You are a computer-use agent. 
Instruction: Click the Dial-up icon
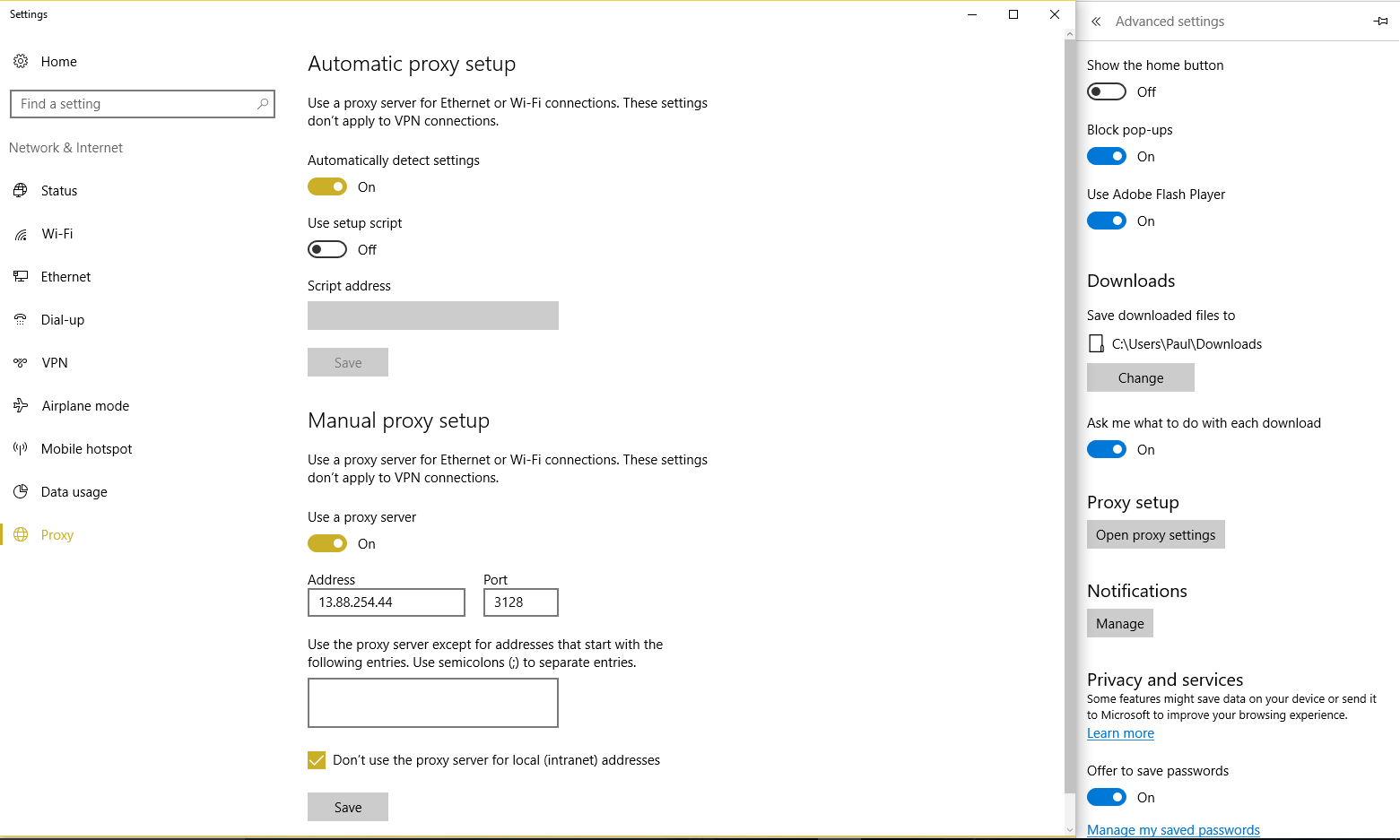click(x=21, y=319)
